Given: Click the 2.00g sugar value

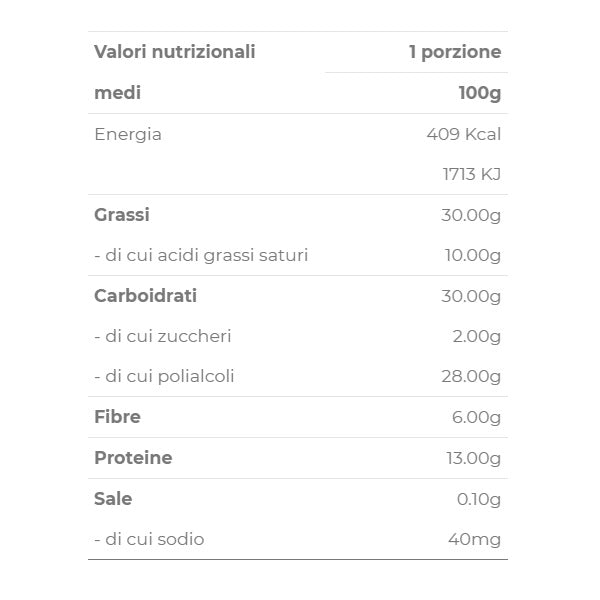Looking at the screenshot, I should (476, 336).
